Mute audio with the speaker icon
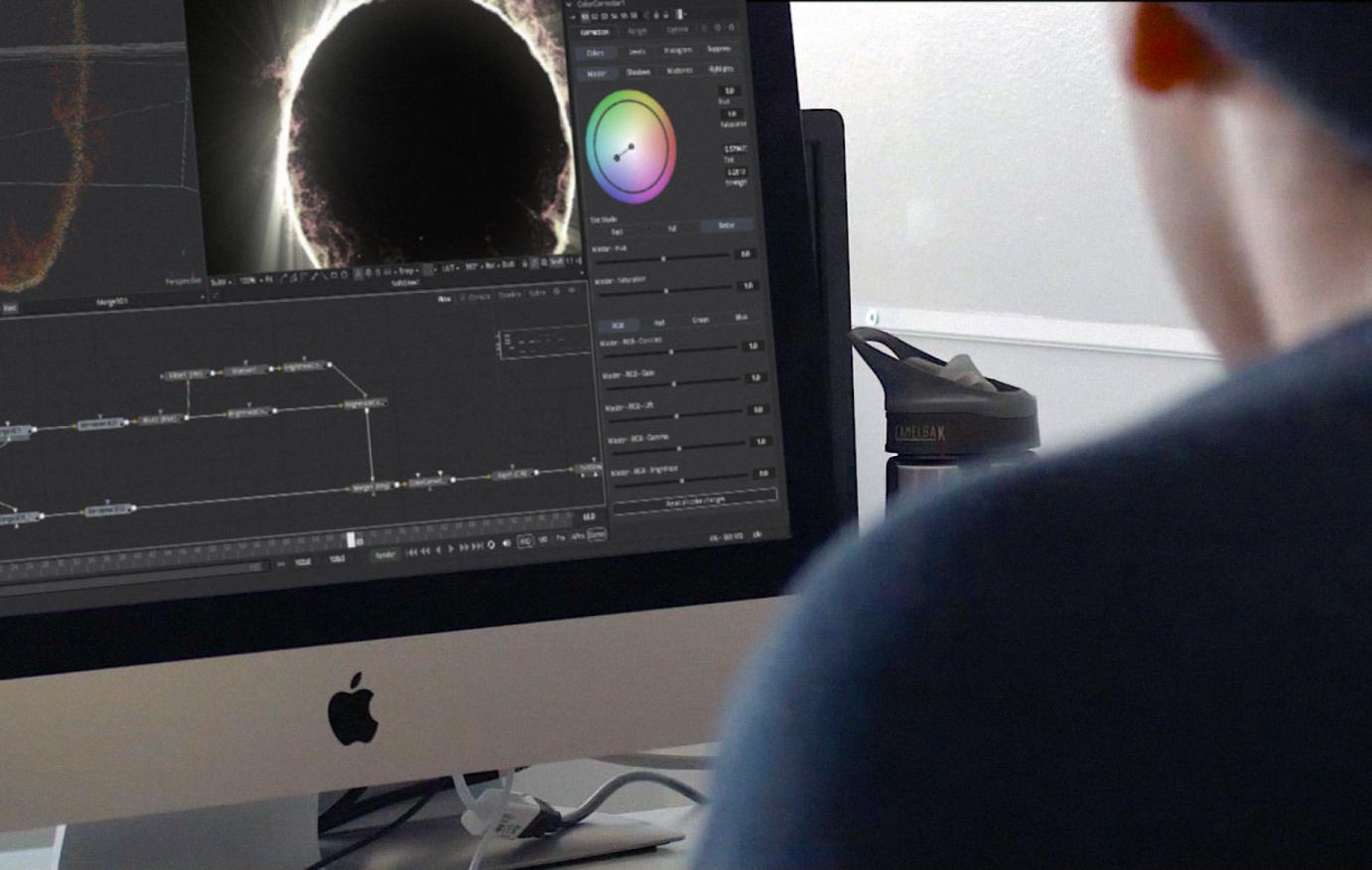 click(x=506, y=543)
